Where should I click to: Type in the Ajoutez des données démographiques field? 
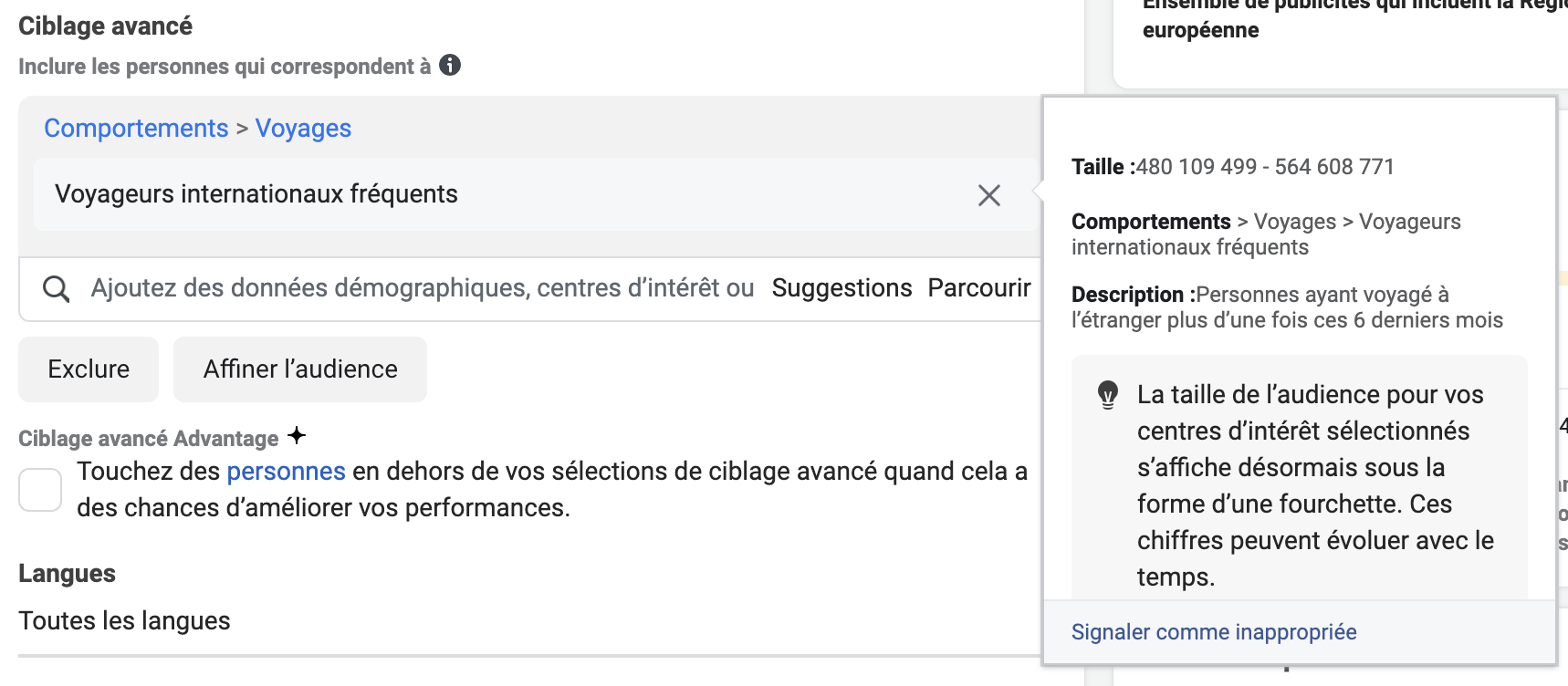pos(420,288)
